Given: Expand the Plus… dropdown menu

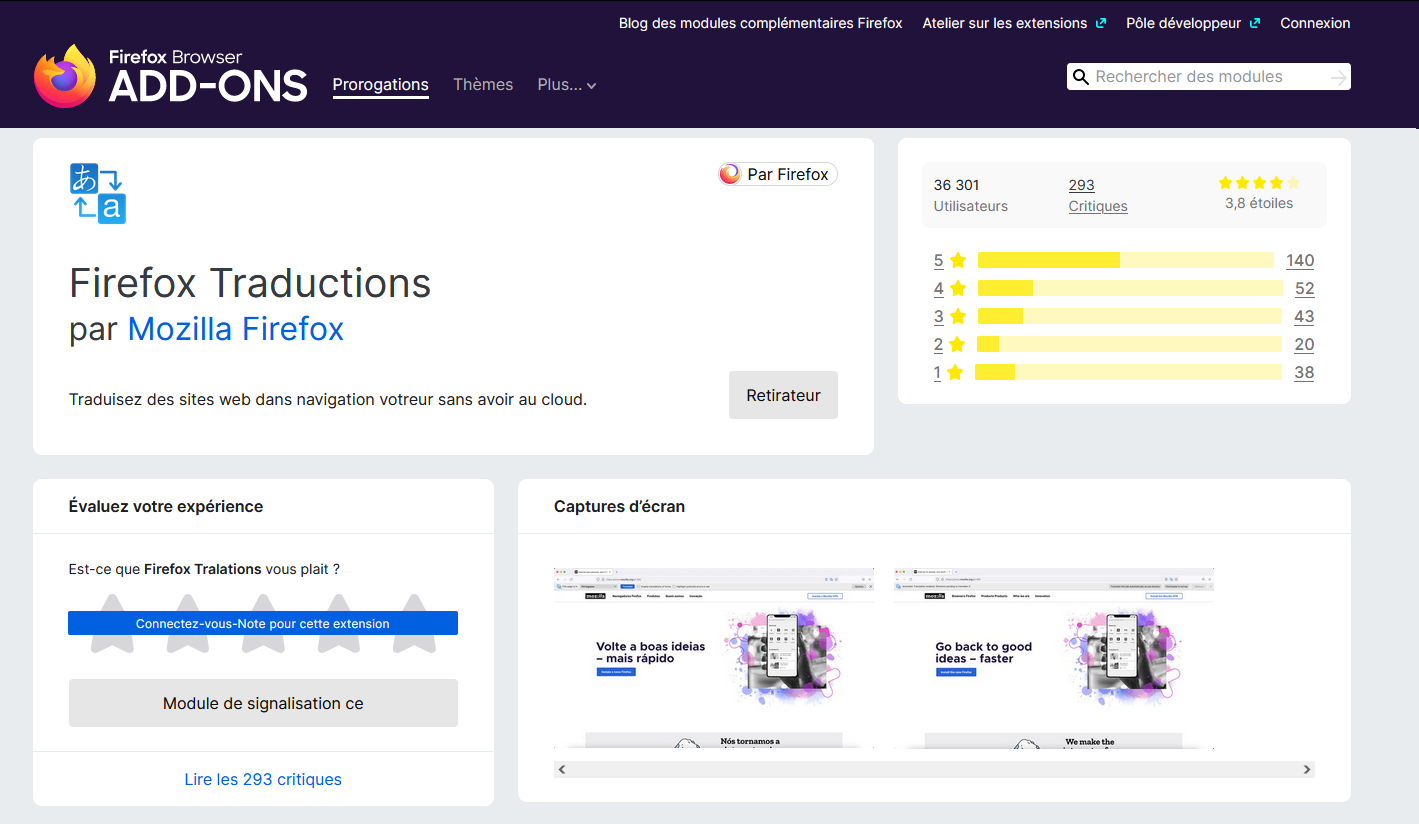Looking at the screenshot, I should click(566, 85).
